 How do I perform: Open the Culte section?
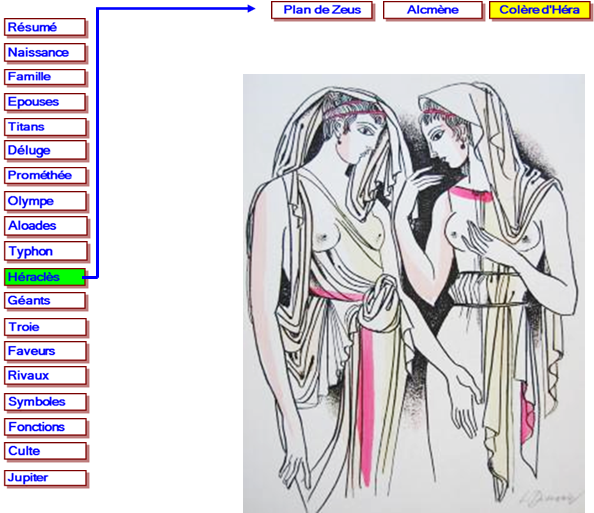45,451
